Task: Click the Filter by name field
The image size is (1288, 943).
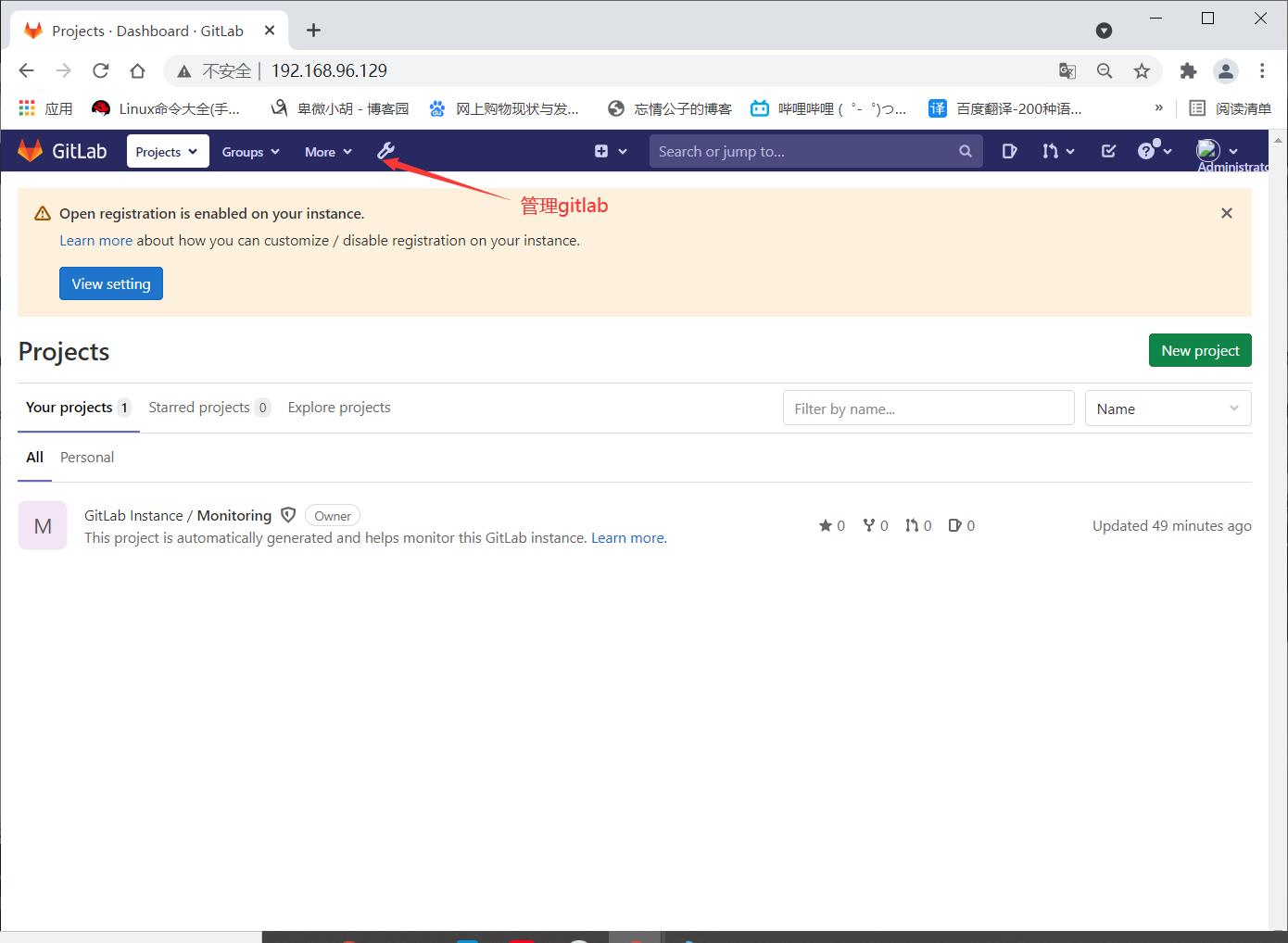Action: (x=928, y=409)
